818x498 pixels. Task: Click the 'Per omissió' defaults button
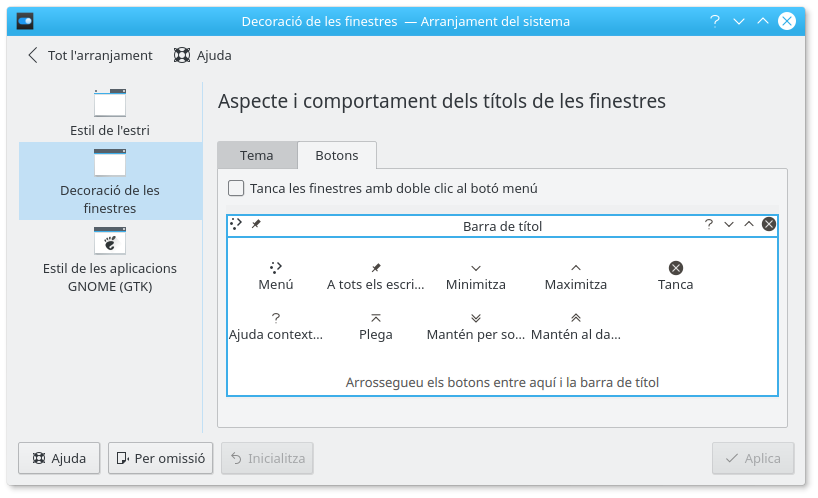click(161, 459)
